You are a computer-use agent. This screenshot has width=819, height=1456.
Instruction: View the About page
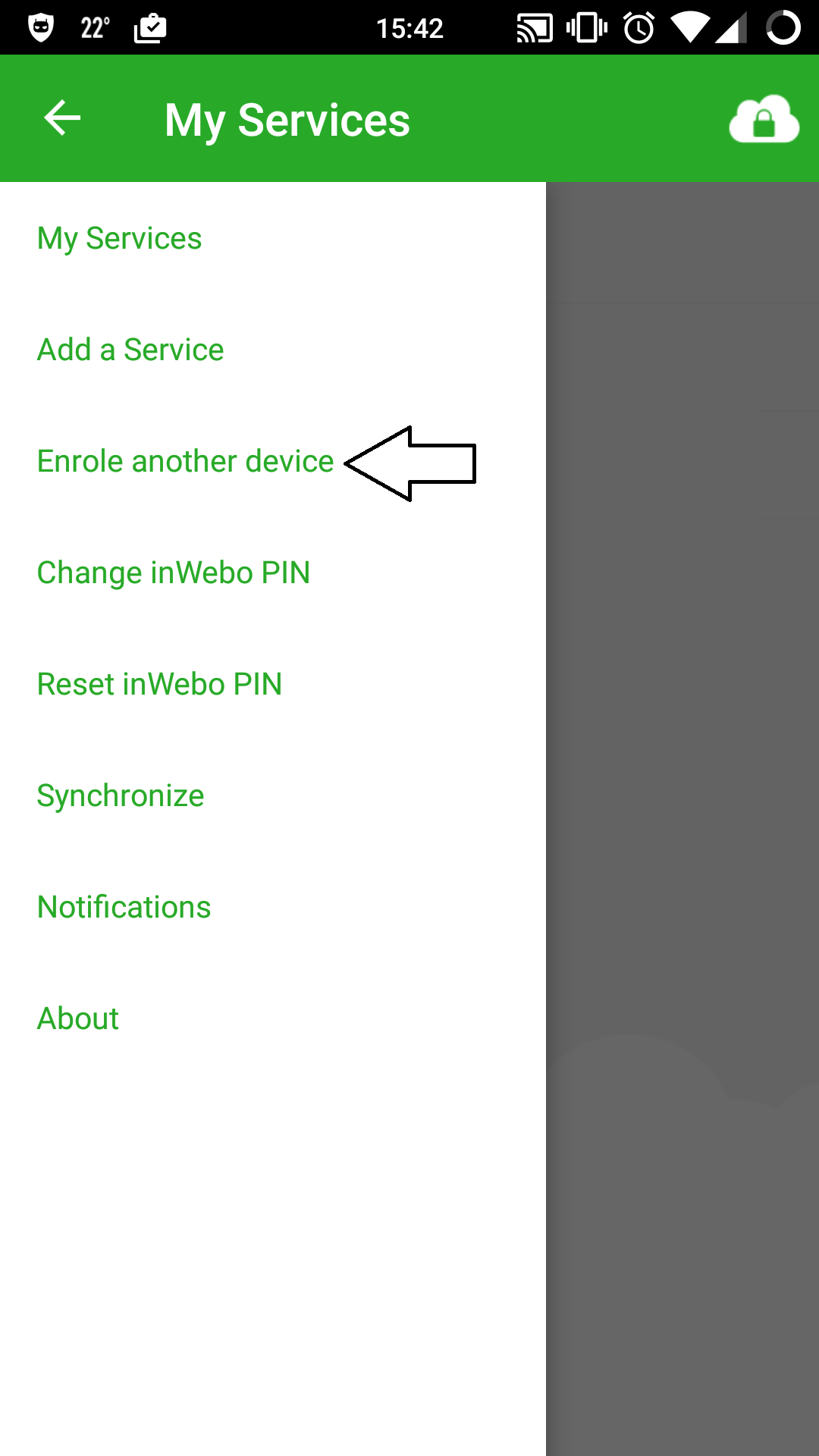[78, 1017]
